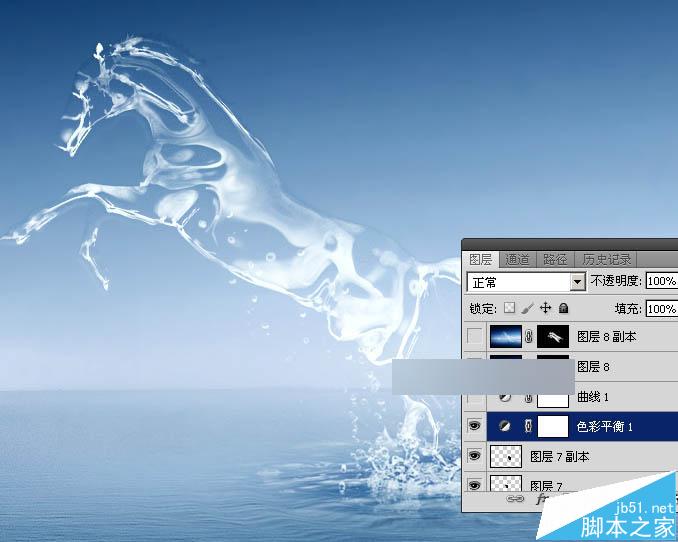Click the 图层 8 副本 mask thumbnail
678x542 pixels.
(553, 337)
